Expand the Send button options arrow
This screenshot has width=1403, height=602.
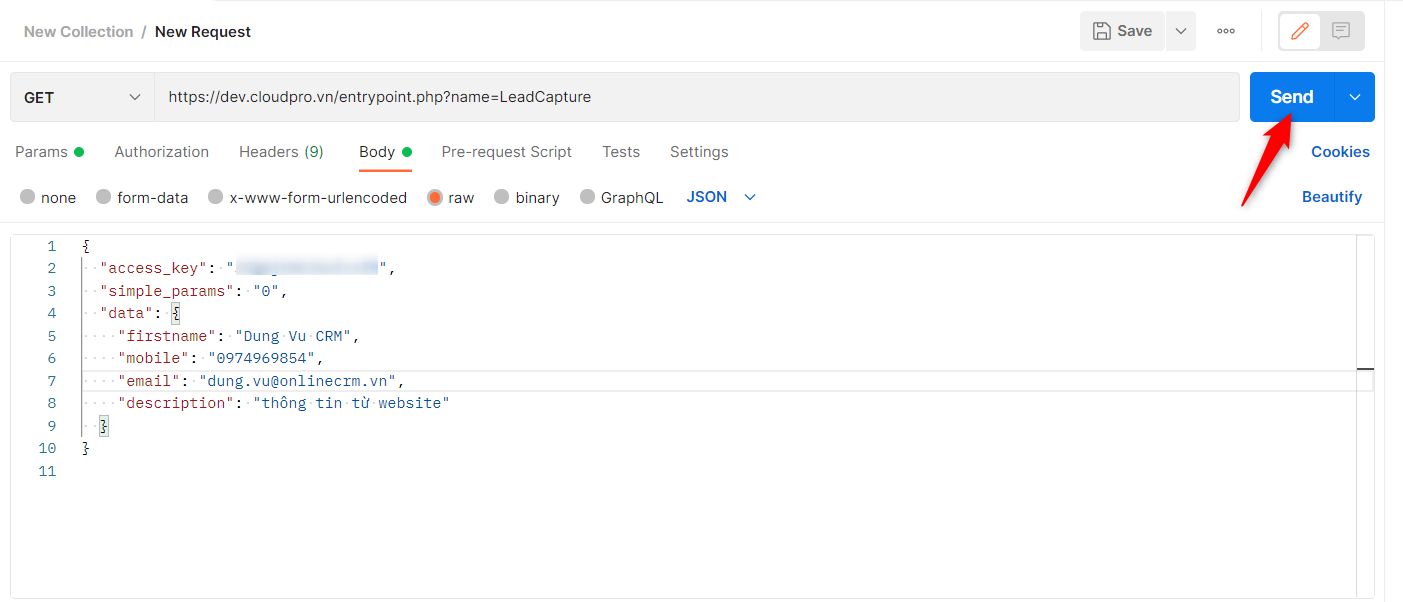(1355, 97)
